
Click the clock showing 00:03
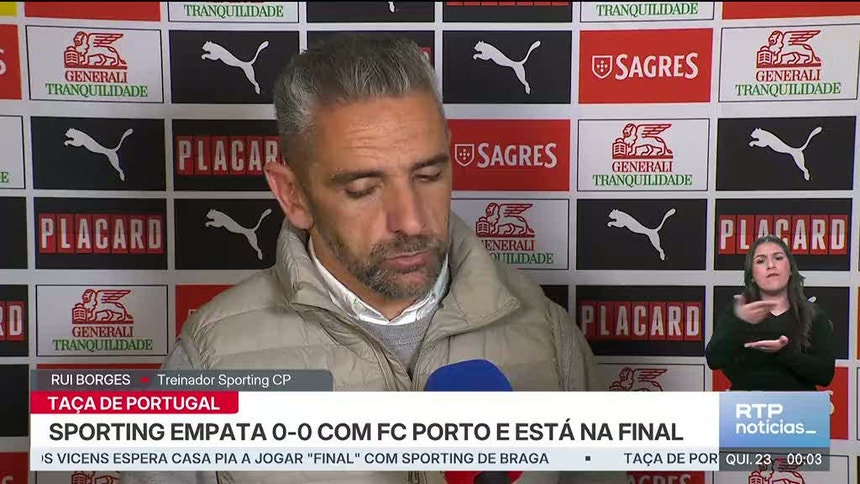pyautogui.click(x=805, y=459)
